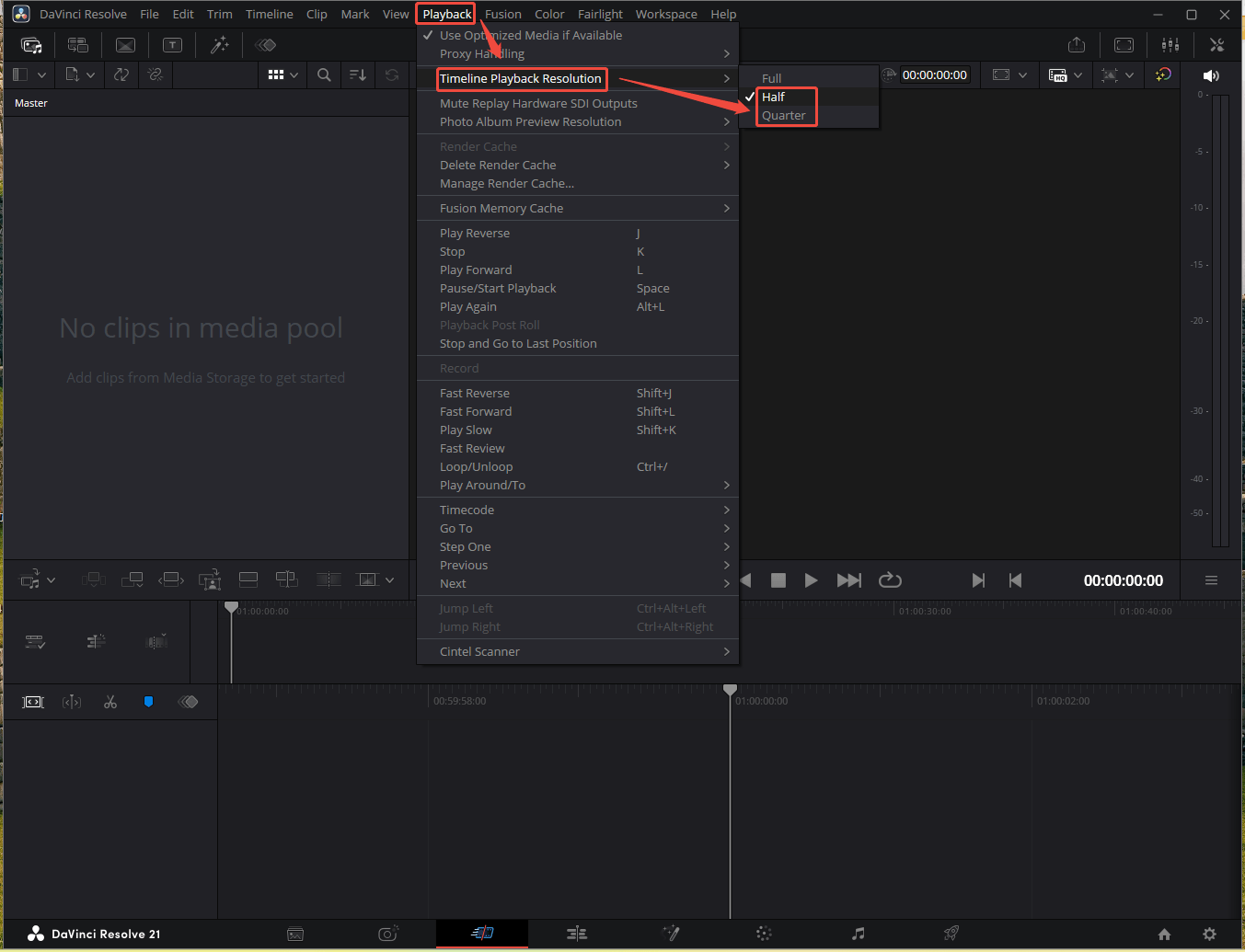This screenshot has width=1245, height=952.
Task: Select the Master bin label
Action: tap(31, 103)
